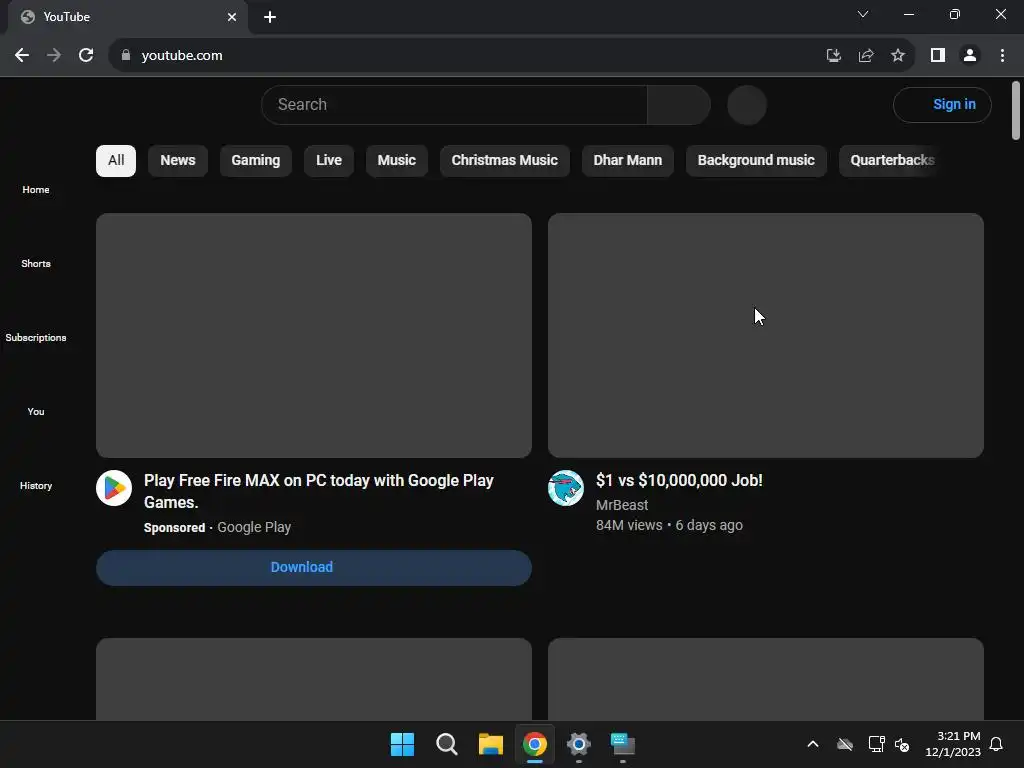This screenshot has width=1024, height=768.
Task: Open the taskbar clock and date
Action: pyautogui.click(x=953, y=744)
